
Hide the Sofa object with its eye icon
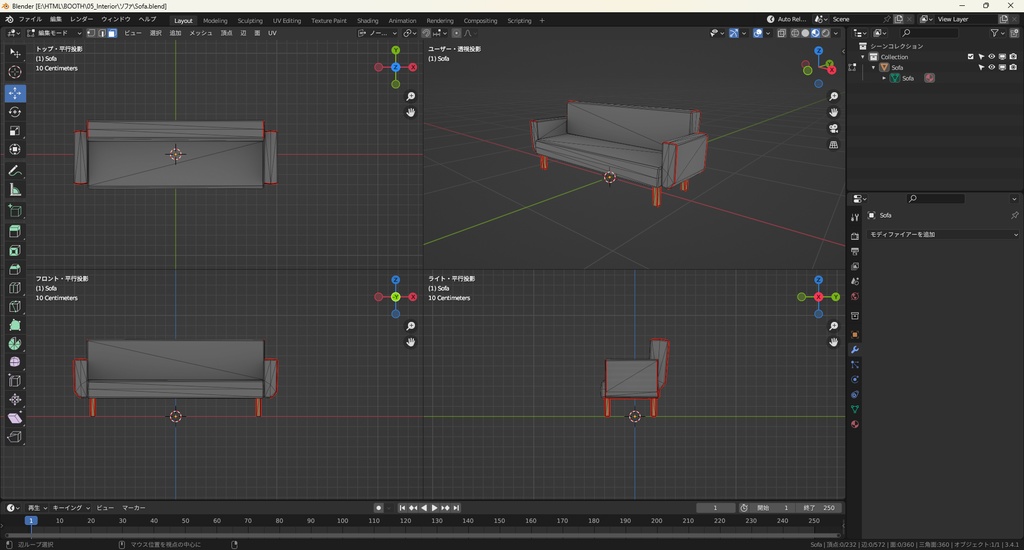[992, 68]
